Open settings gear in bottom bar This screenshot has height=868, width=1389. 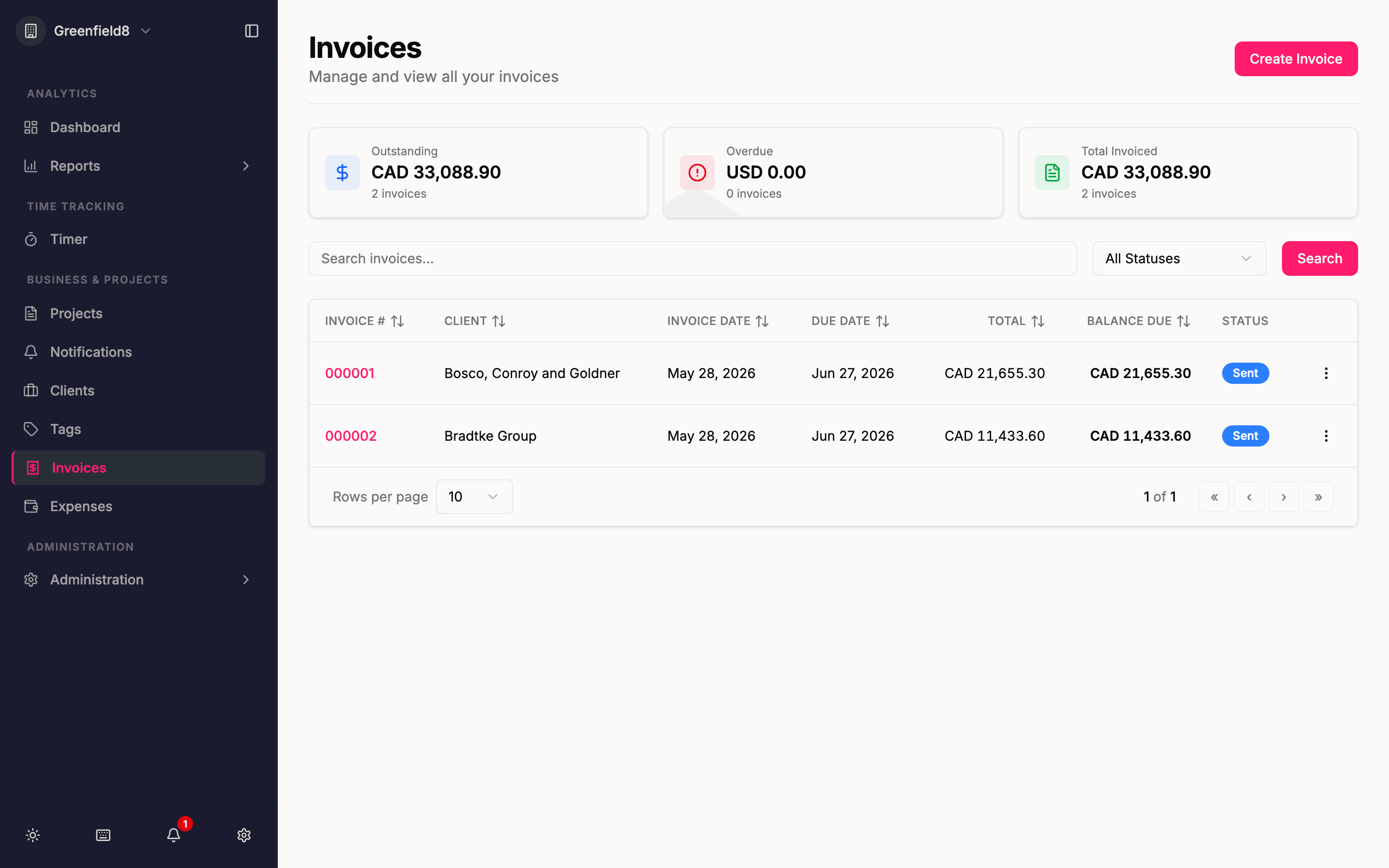click(x=244, y=835)
